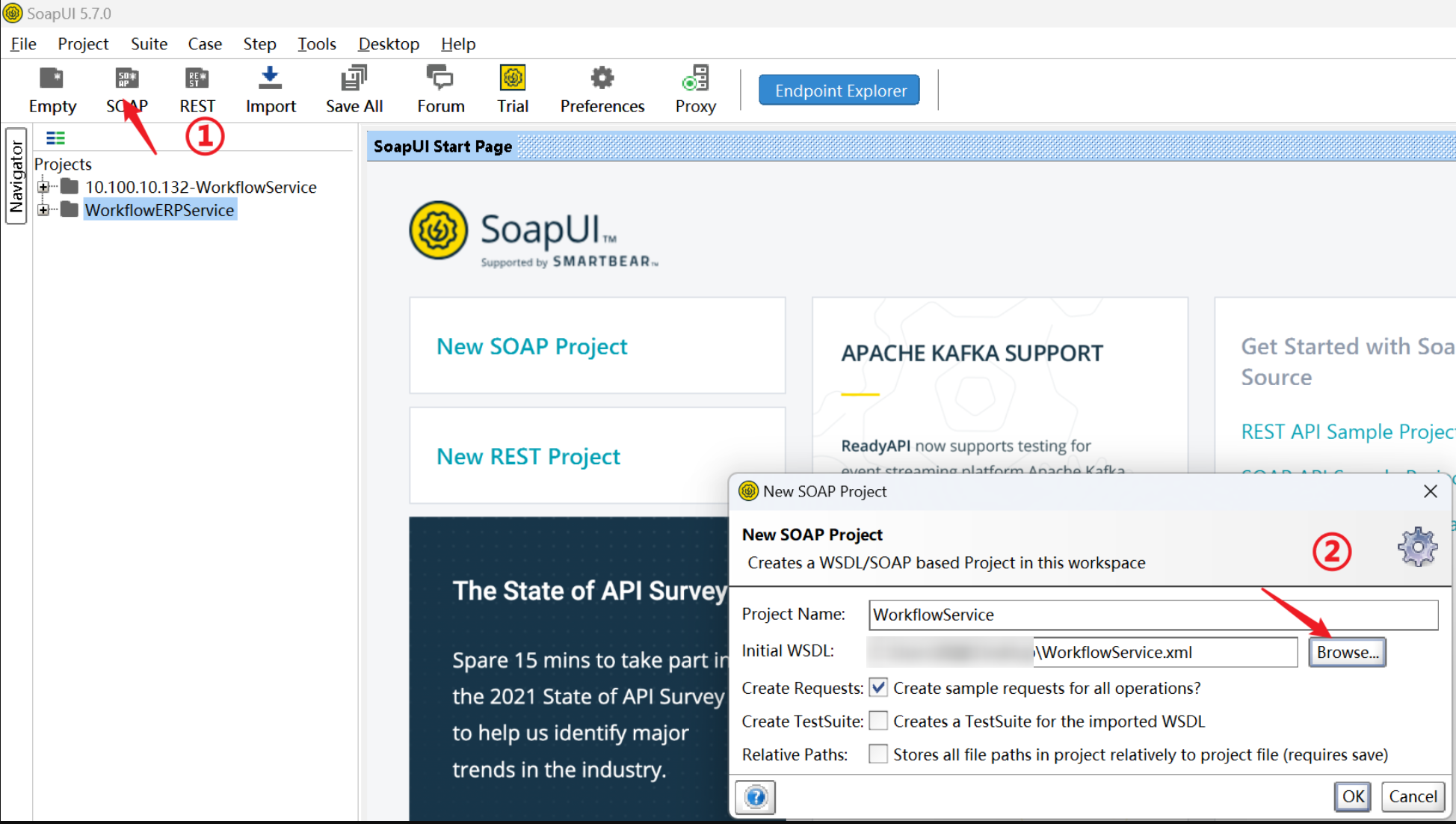Screen dimensions: 1456x824
Task: Click the Empty project toolbar icon
Action: [52, 79]
